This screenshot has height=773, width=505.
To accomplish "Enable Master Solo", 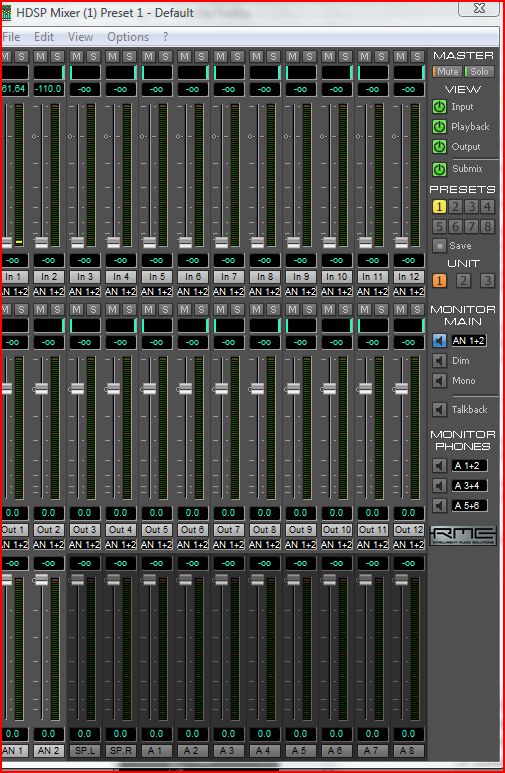I will click(x=479, y=71).
